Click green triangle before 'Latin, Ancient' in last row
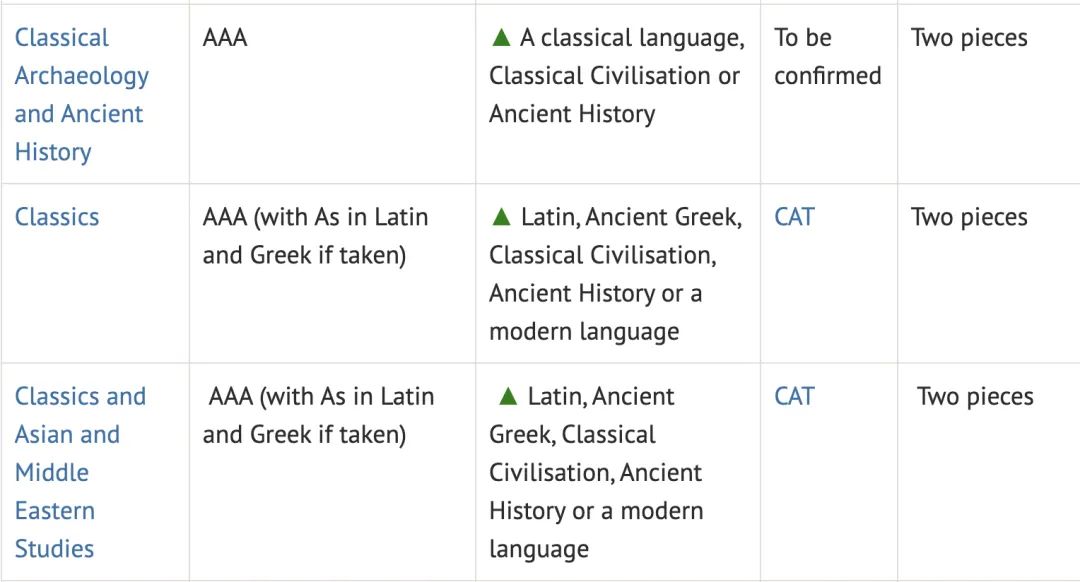Screen dimensions: 1080x582 click(508, 396)
